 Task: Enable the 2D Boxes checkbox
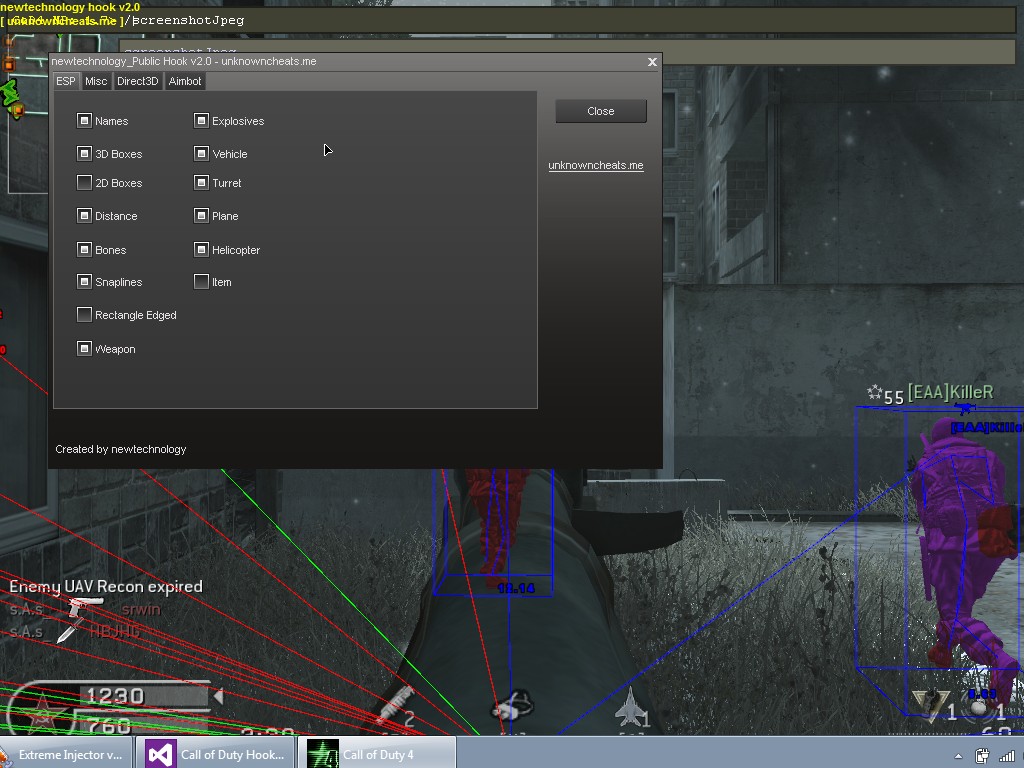point(85,183)
